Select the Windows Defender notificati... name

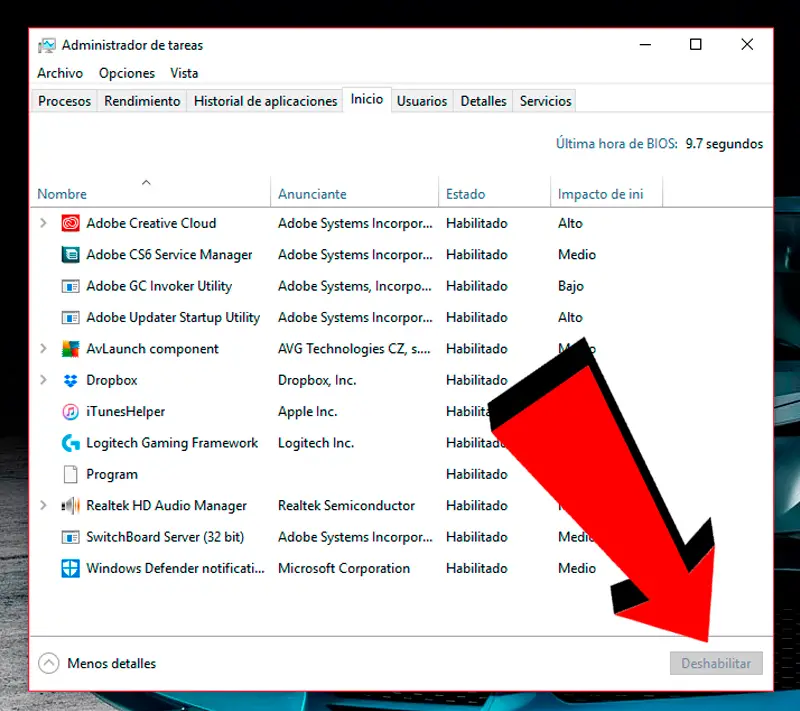pyautogui.click(x=176, y=568)
